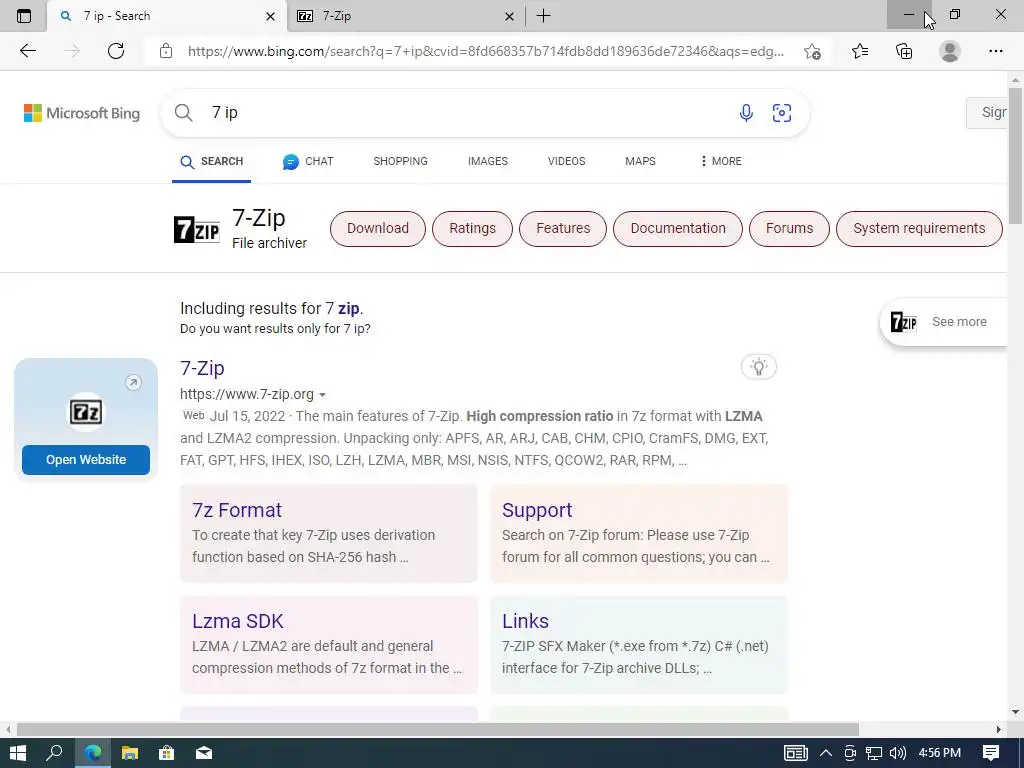This screenshot has width=1024, height=768.
Task: Start voice search with the microphone icon
Action: click(746, 113)
